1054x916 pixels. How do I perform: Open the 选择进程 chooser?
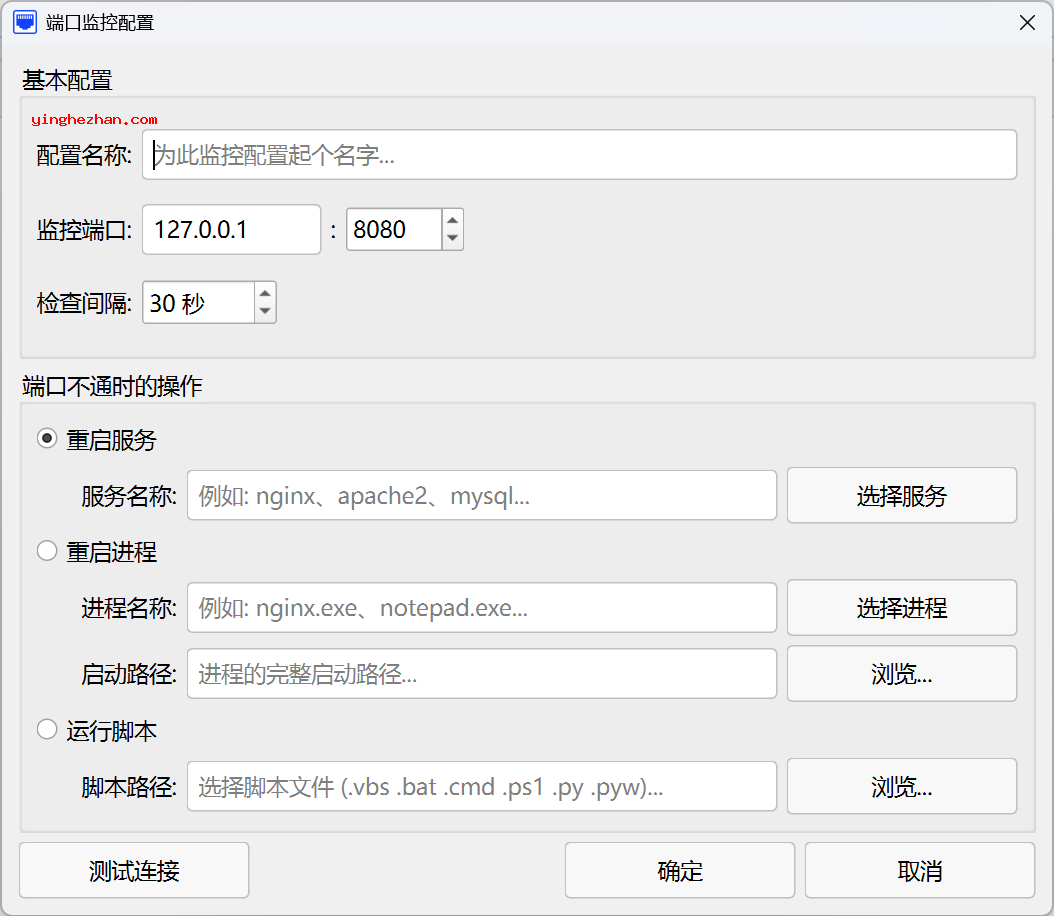point(901,608)
